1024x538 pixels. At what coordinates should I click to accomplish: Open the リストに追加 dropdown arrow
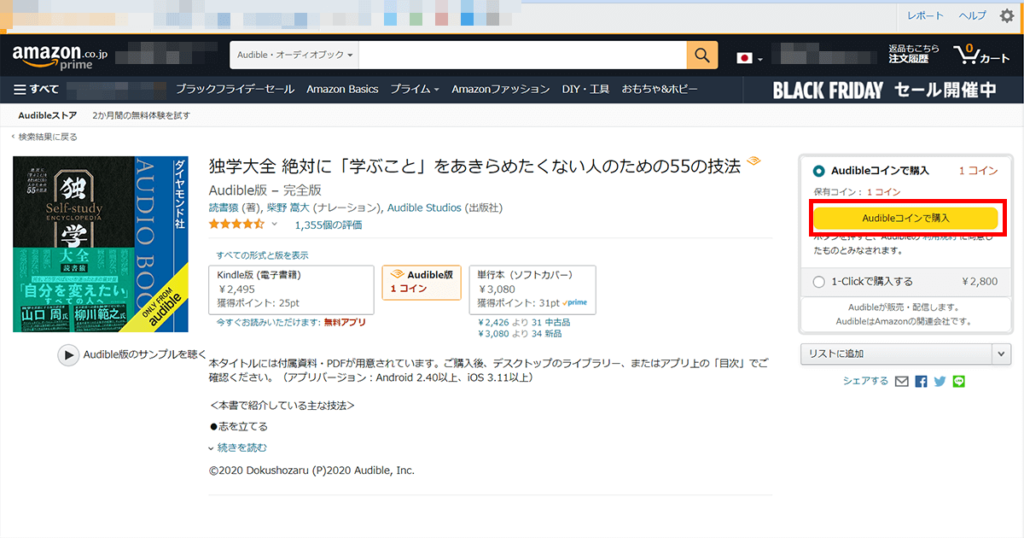click(1001, 354)
